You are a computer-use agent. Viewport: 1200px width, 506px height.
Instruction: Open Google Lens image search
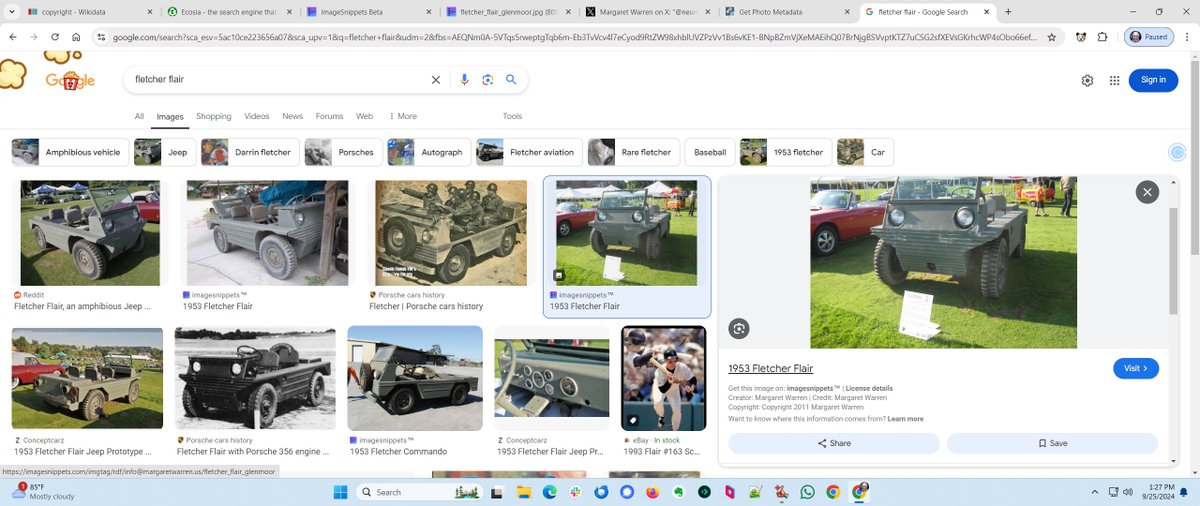point(488,80)
